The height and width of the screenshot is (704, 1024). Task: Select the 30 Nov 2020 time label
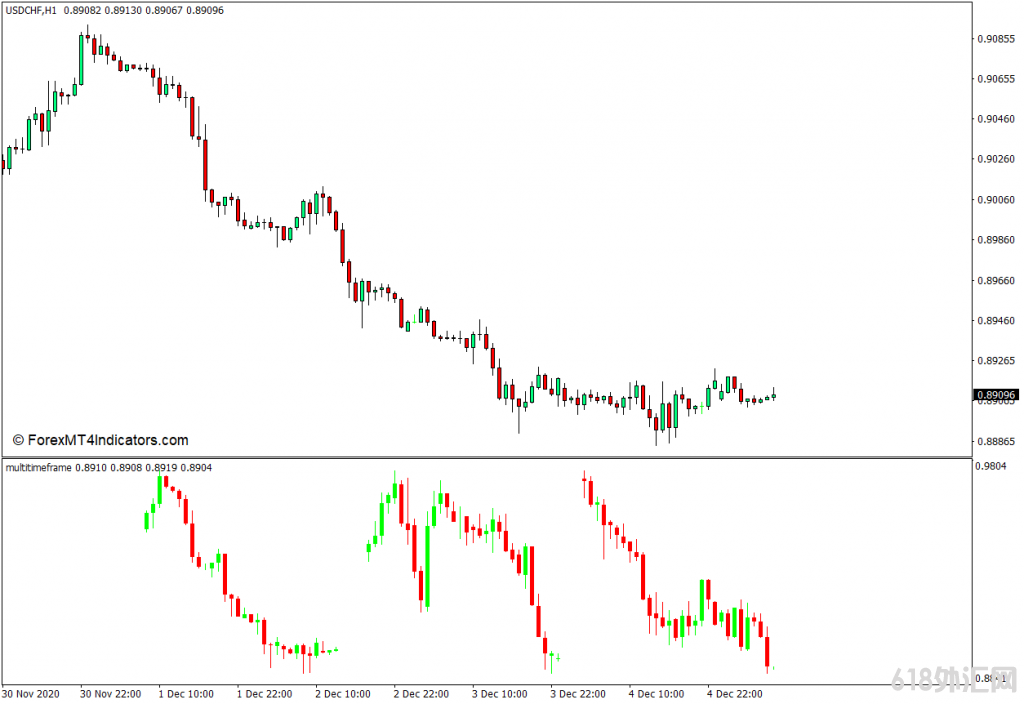(x=32, y=693)
